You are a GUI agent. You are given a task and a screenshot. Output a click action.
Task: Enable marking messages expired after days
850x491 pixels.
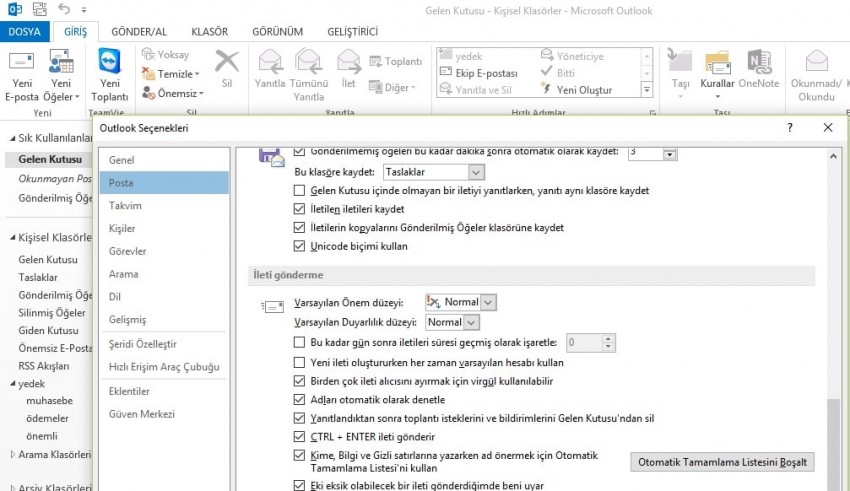click(299, 342)
